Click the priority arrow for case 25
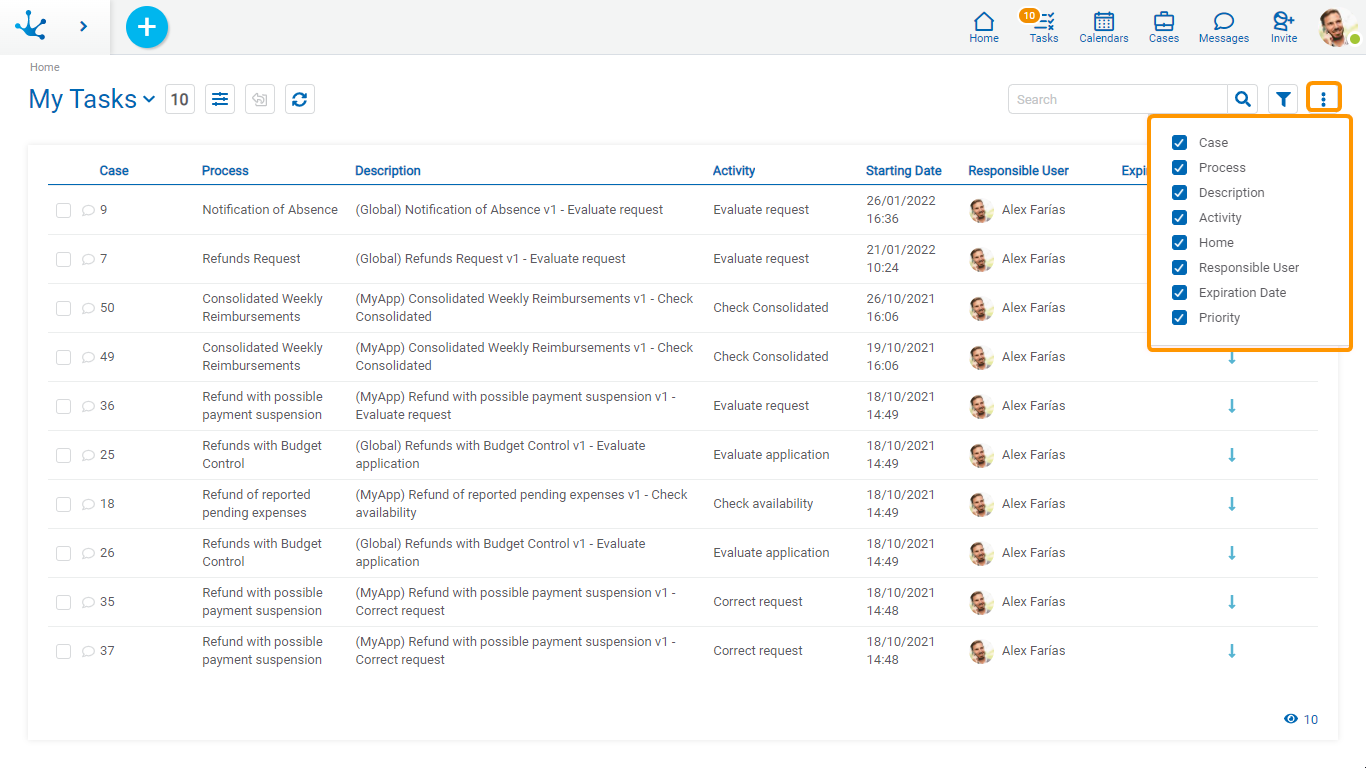The image size is (1366, 768). click(1232, 455)
